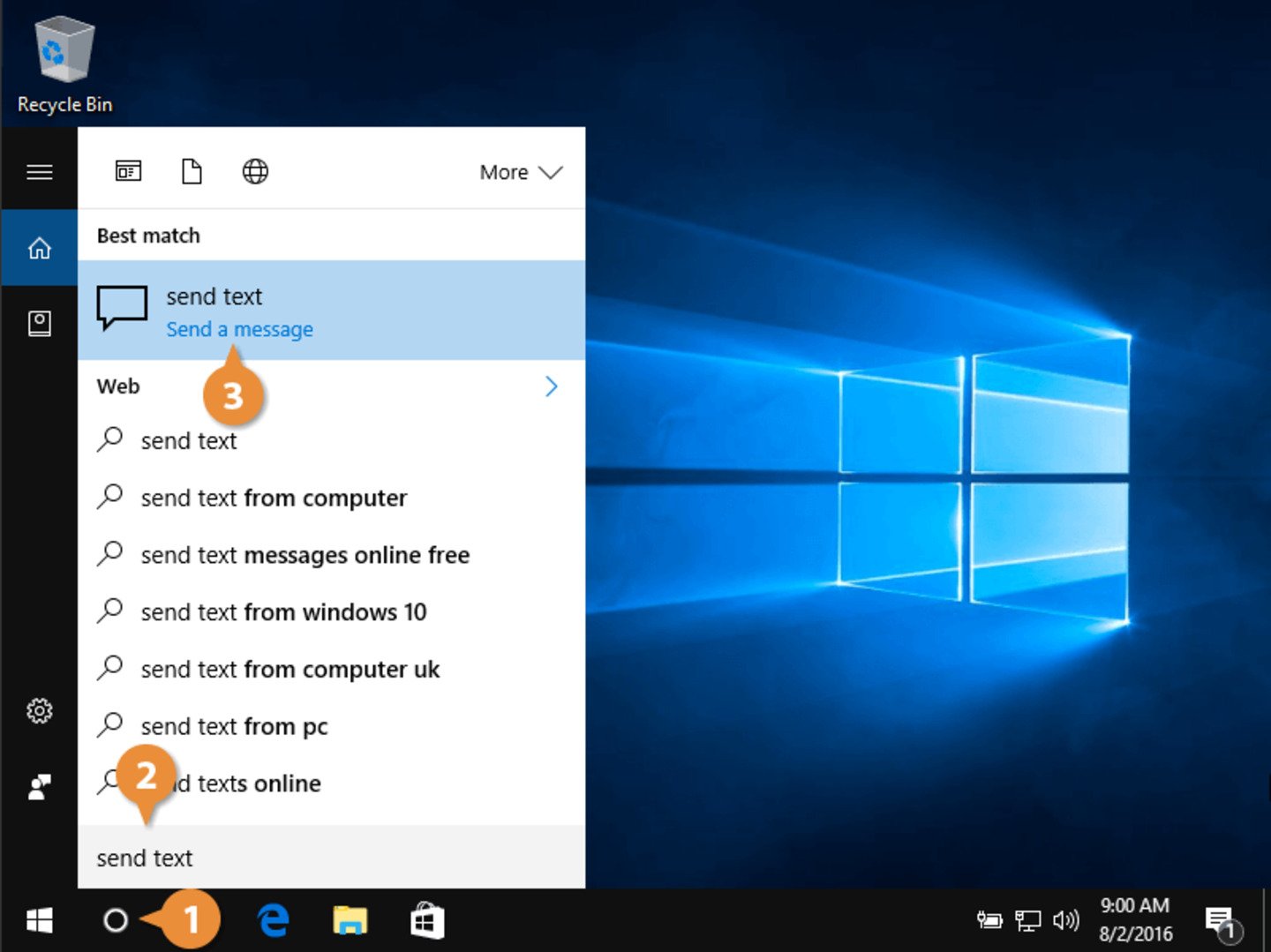Choose 'send text from computer uk' suggestion

click(331, 669)
